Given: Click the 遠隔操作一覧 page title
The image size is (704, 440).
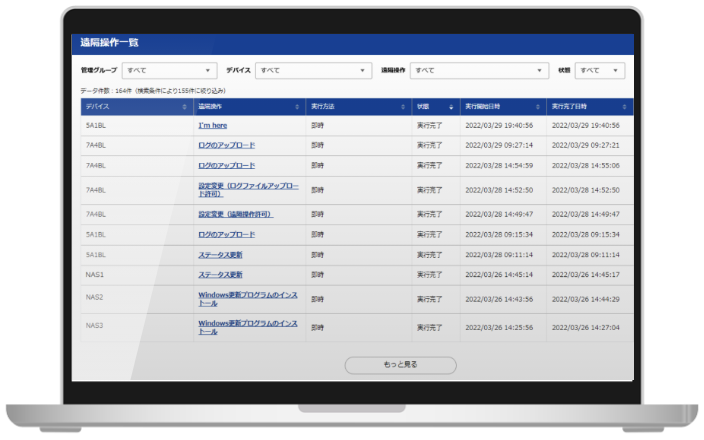Looking at the screenshot, I should click(x=109, y=43).
